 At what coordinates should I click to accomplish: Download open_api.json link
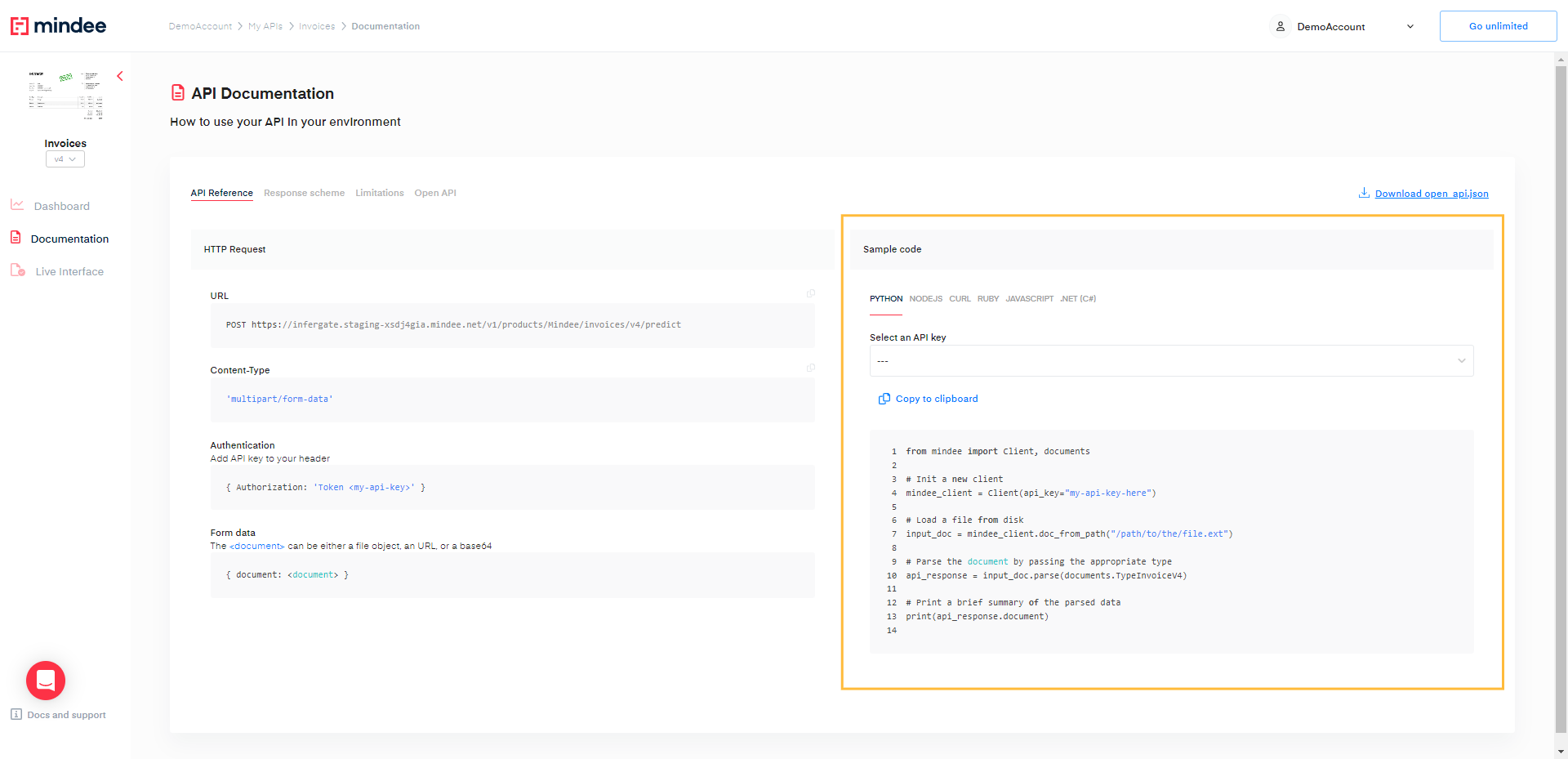pyautogui.click(x=1432, y=194)
